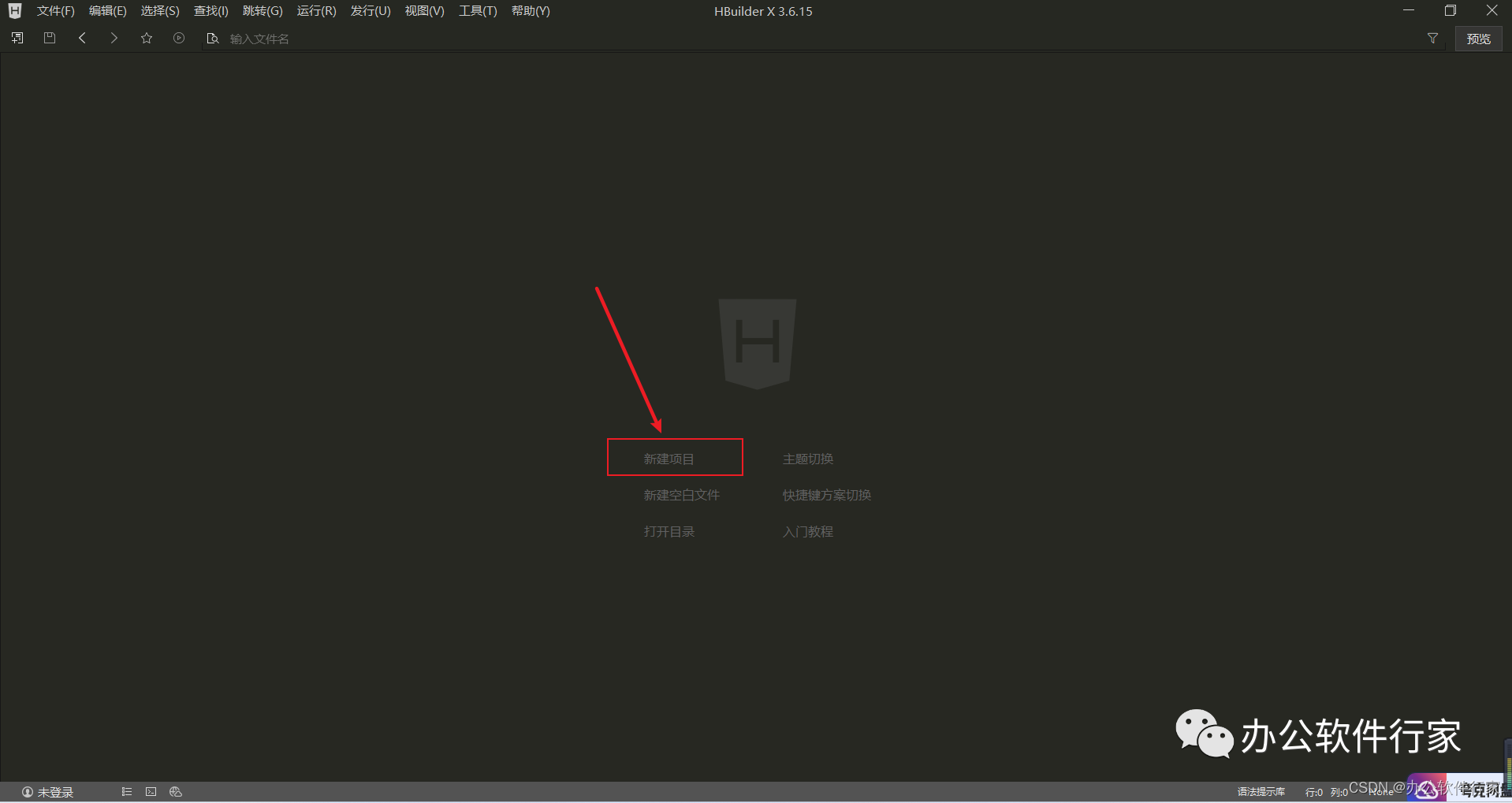Screen dimensions: 1512x803
Task: Click the 语法提示库 status bar entry
Action: [x=1261, y=792]
